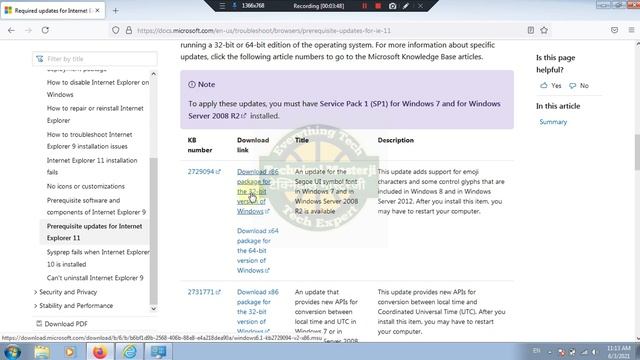Image resolution: width=640 pixels, height=360 pixels.
Task: Click the sidebar scroll down arrow
Action: [x=153, y=309]
